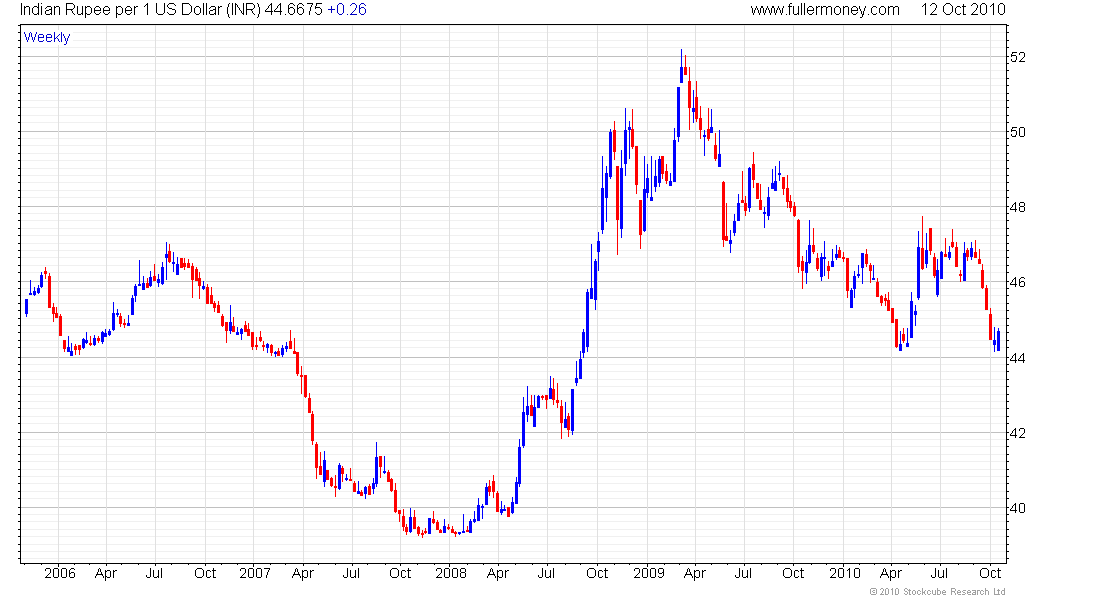Open the www.fullermoney.com link text
This screenshot has height=600, width=1100.
coord(825,10)
